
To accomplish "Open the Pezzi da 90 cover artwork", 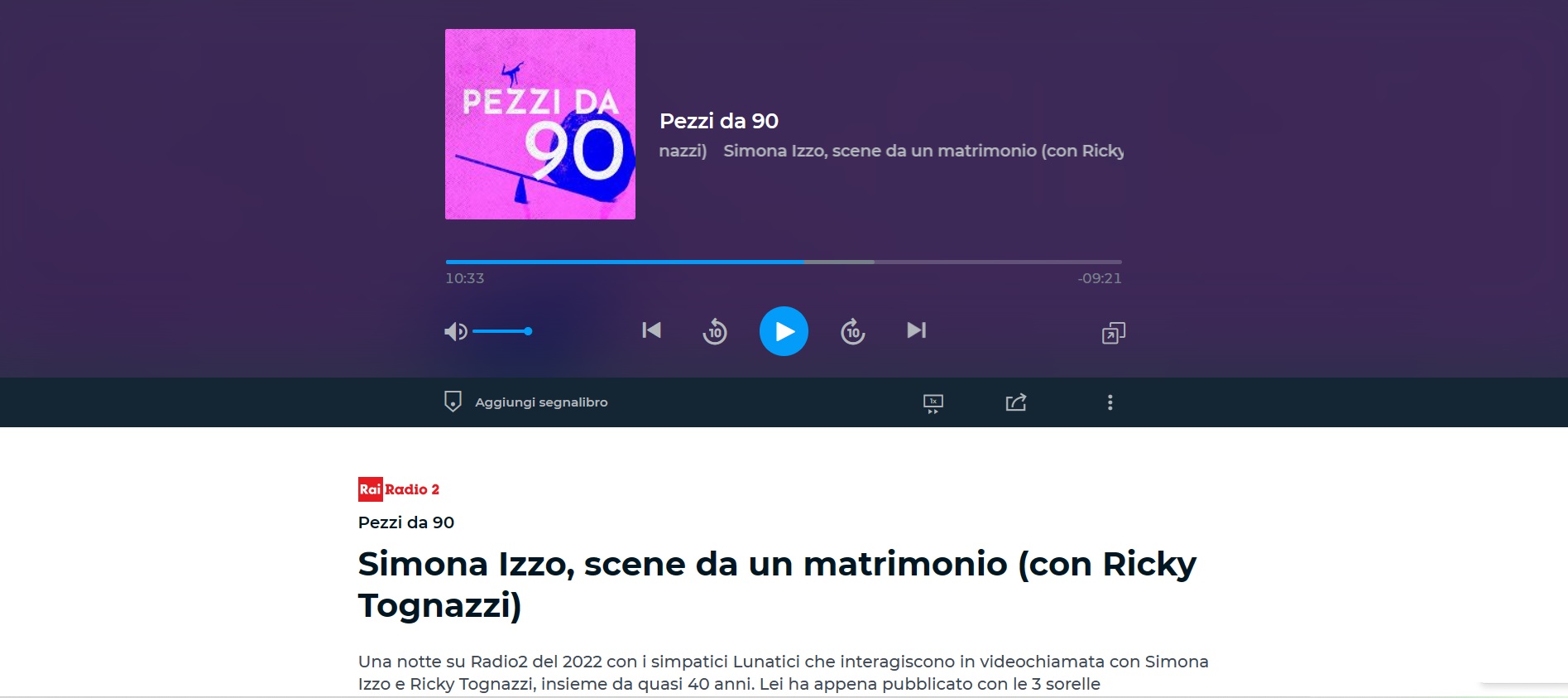I will tap(540, 124).
